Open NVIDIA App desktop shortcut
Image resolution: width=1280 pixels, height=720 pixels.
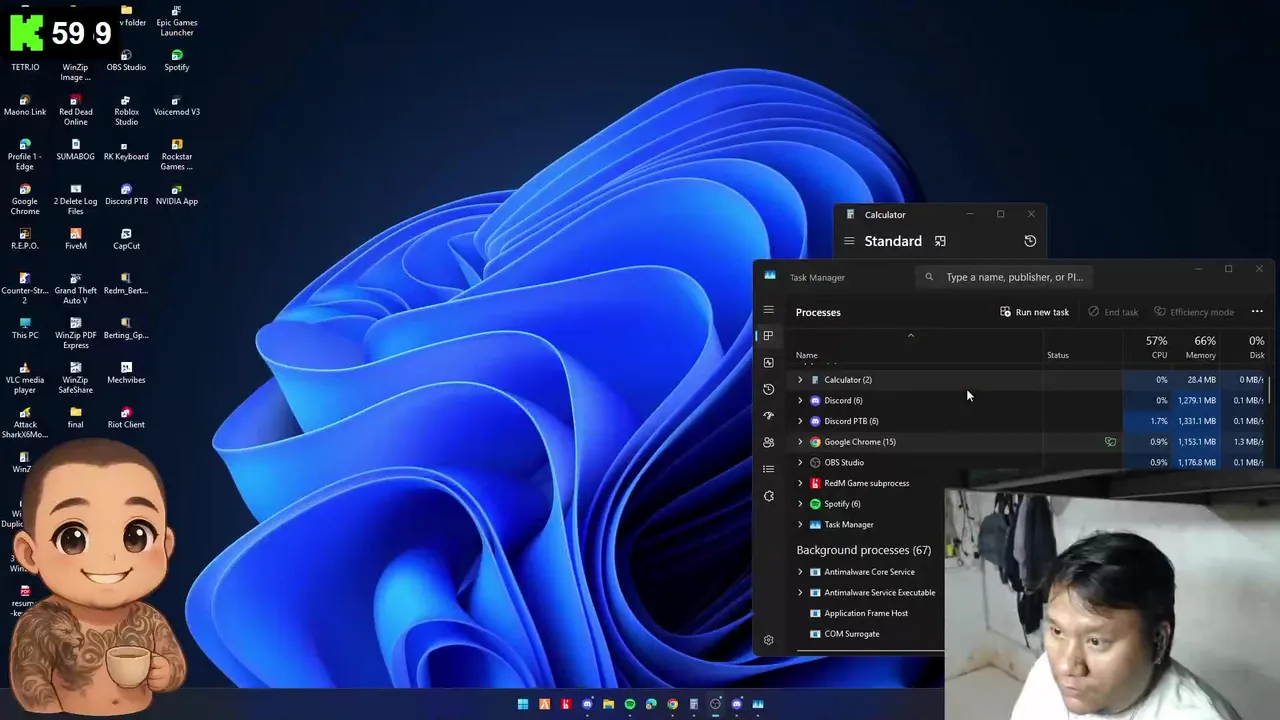click(x=177, y=194)
